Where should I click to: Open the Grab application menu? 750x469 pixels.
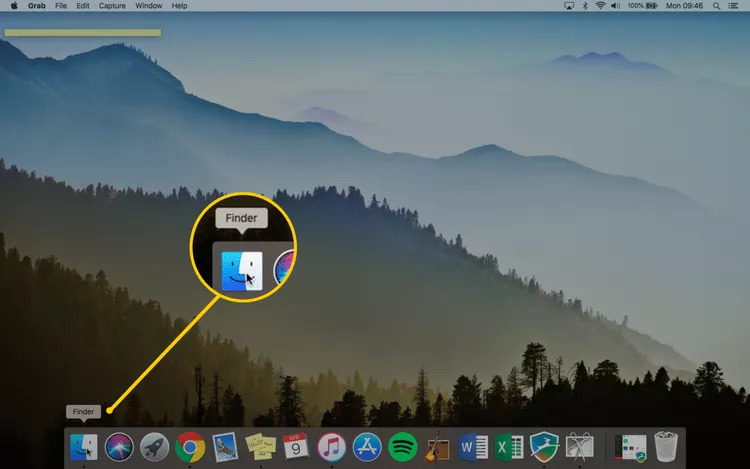(x=36, y=6)
